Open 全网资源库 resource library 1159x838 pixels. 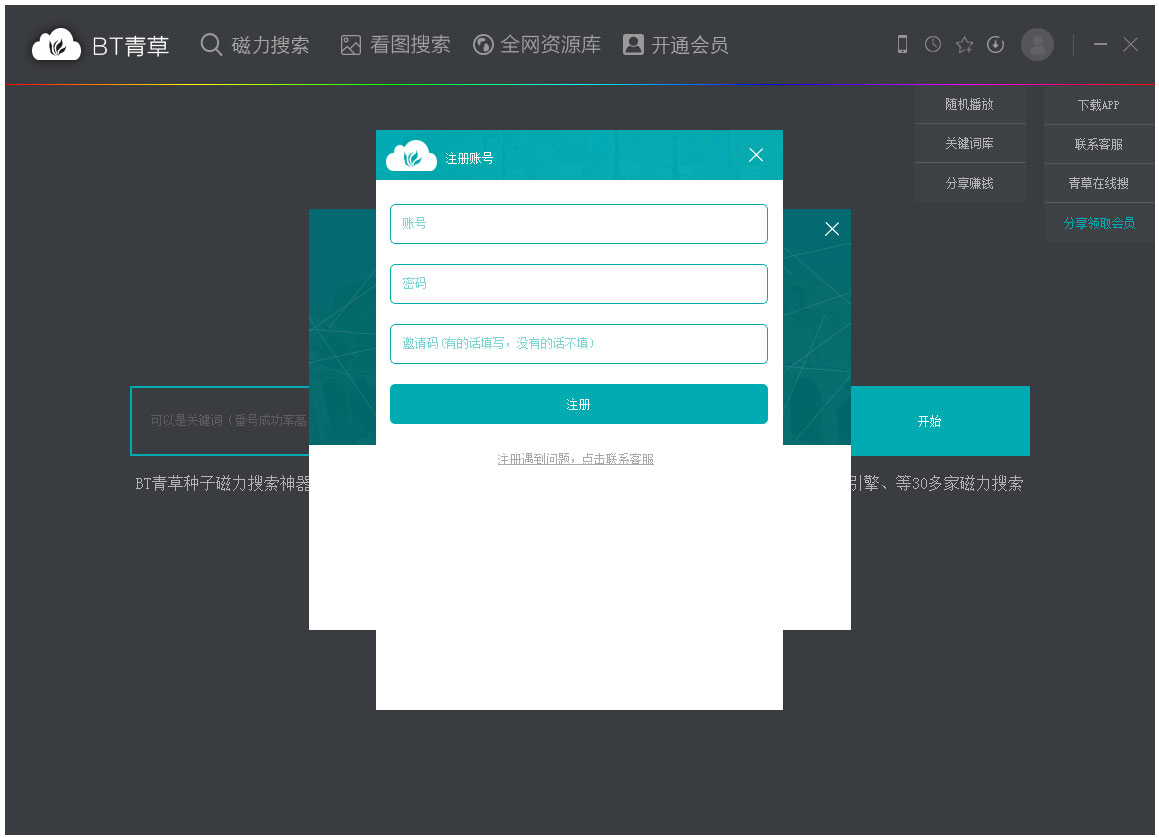[x=537, y=45]
